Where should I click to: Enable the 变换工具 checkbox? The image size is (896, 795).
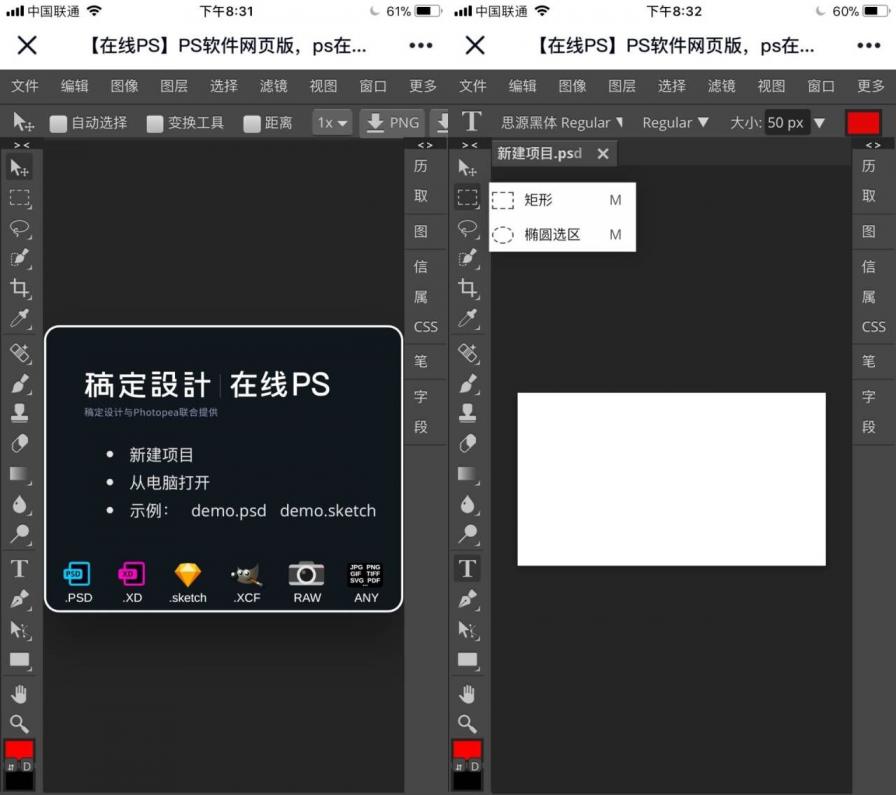tap(154, 123)
